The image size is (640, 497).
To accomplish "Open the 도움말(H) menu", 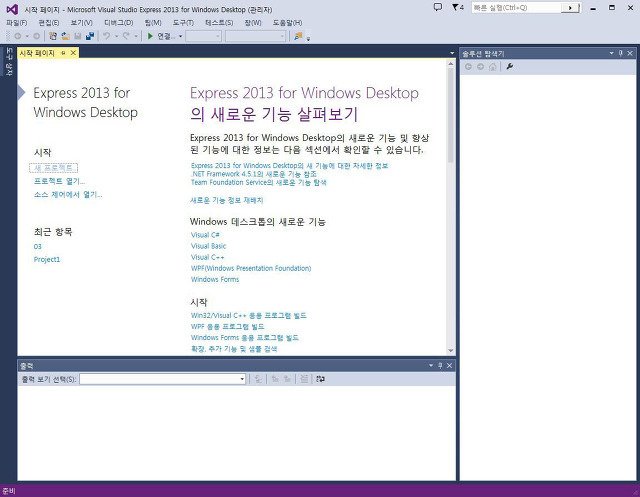I will pos(287,22).
